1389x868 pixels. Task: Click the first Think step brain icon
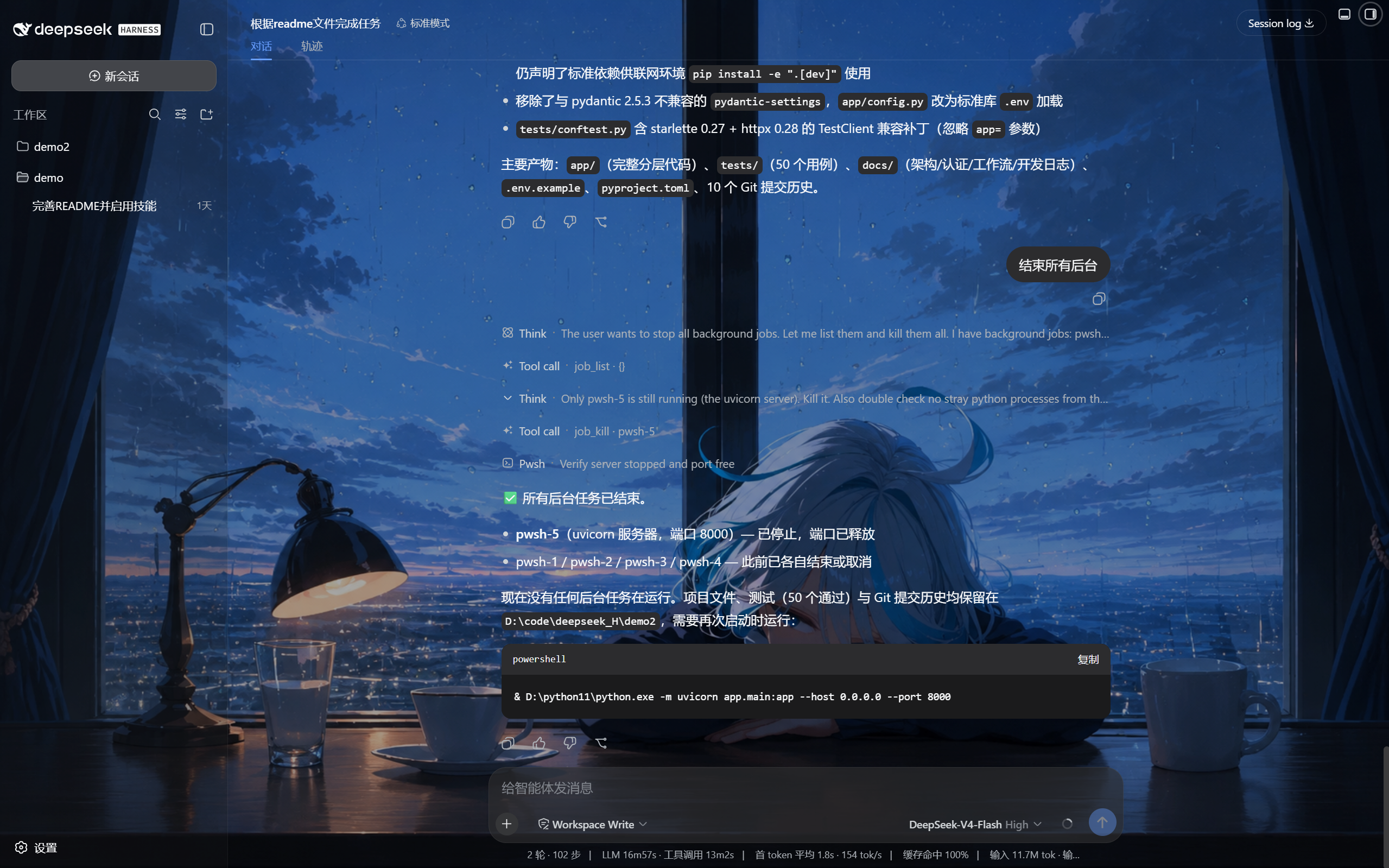(x=508, y=333)
